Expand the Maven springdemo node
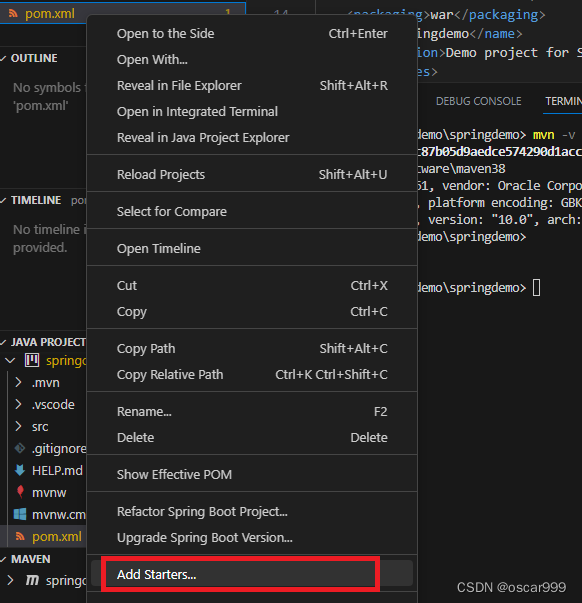 pyautogui.click(x=10, y=580)
